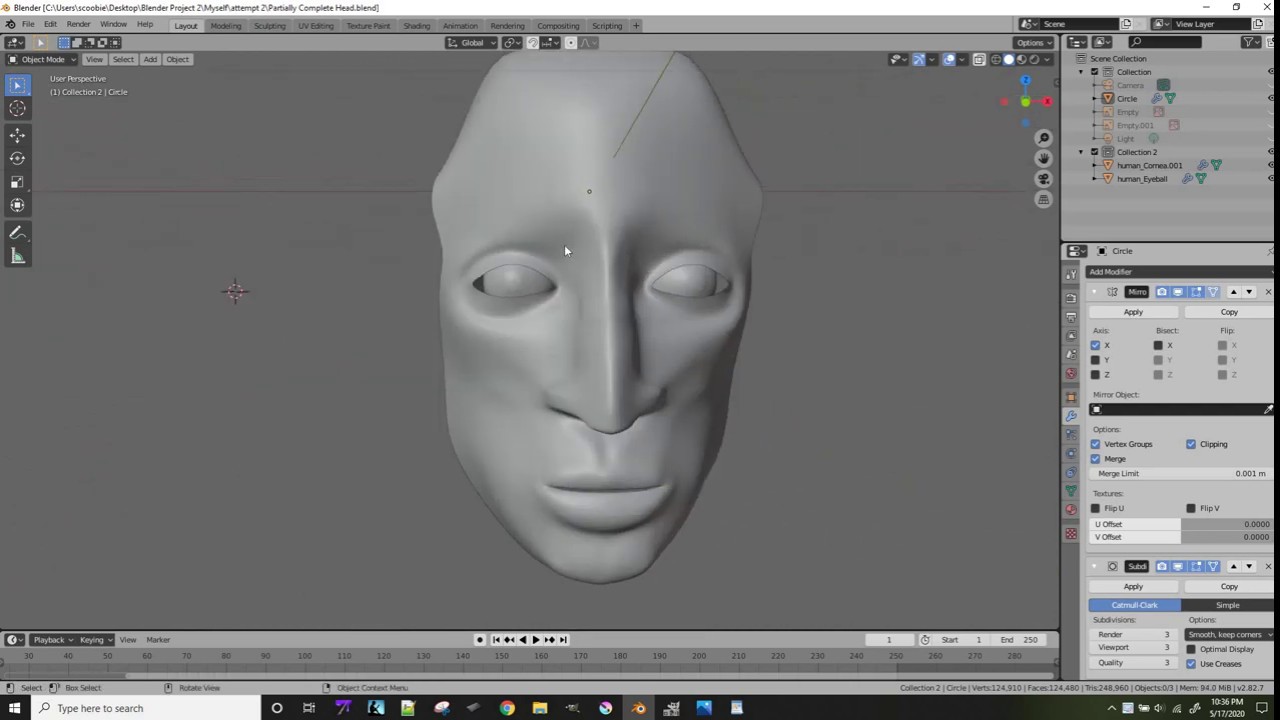Jump to the timeline end frame
The width and height of the screenshot is (1280, 720).
pos(563,640)
